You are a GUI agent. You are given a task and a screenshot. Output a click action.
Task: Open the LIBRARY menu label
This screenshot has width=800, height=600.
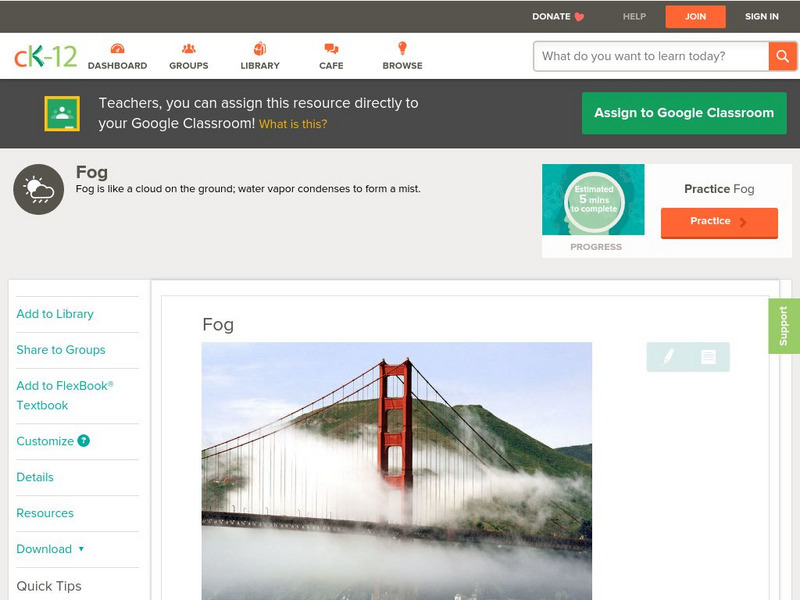[260, 66]
